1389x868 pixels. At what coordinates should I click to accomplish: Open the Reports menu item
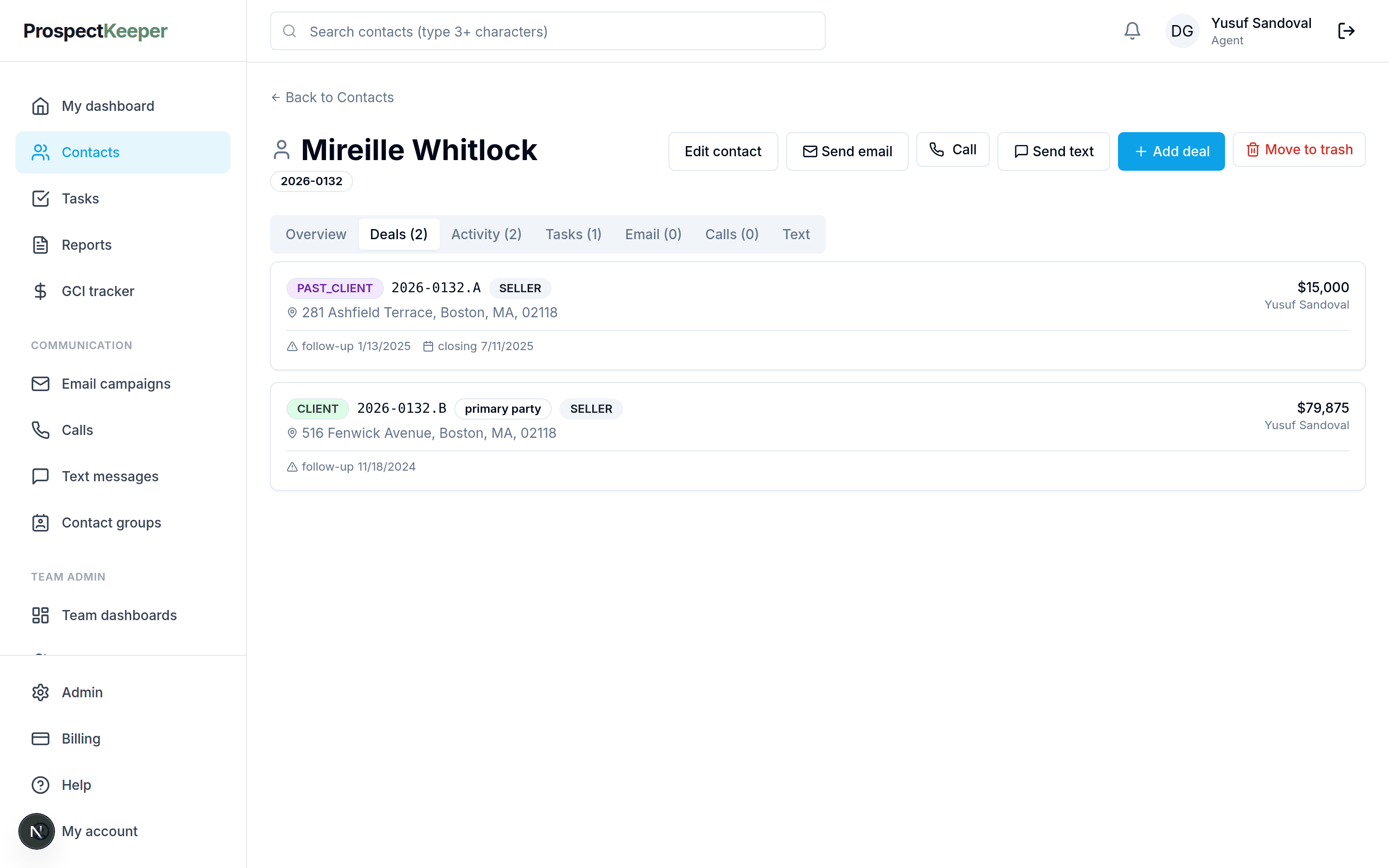(x=123, y=245)
